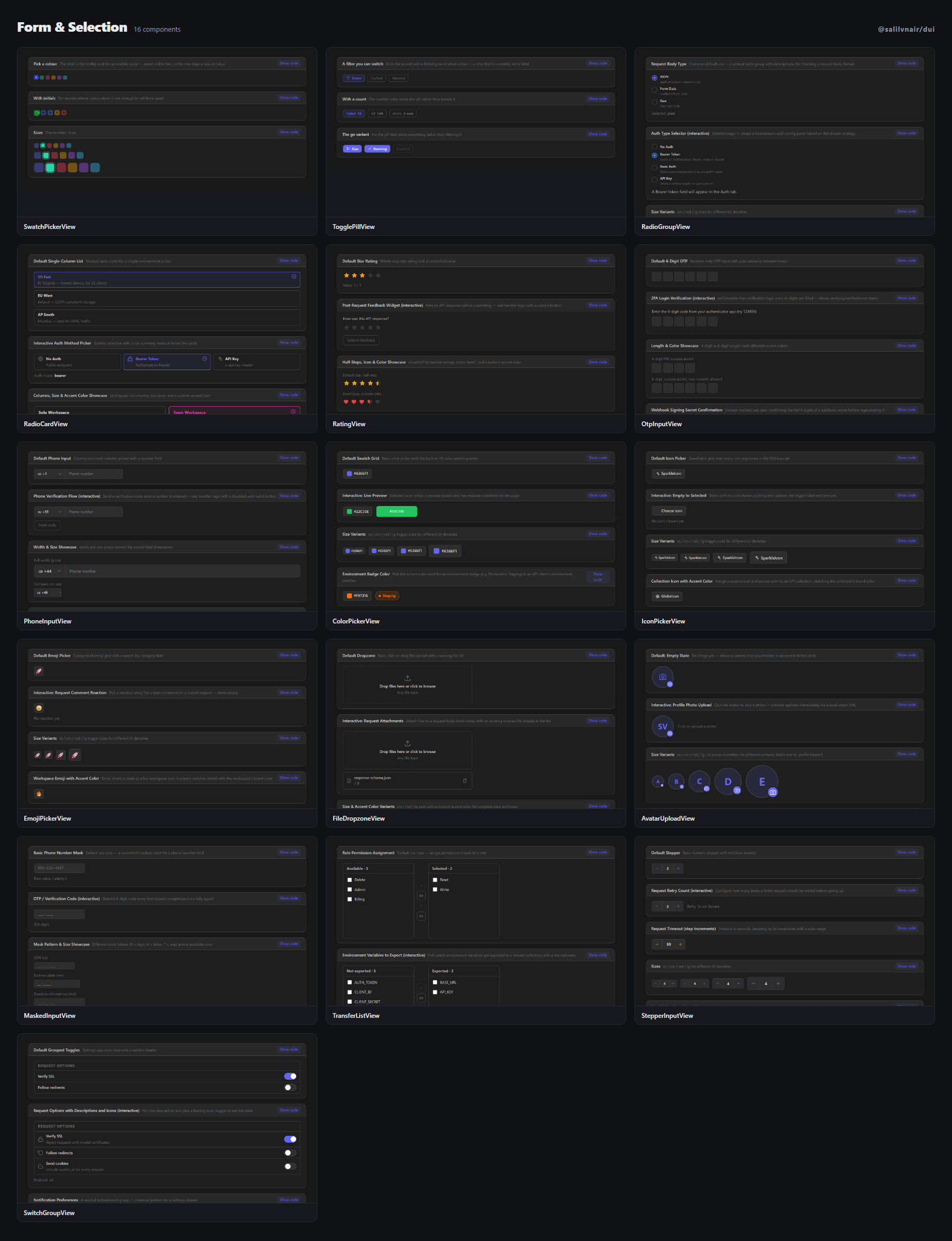Check the BASE_URL checkbox in Exported list

435,982
